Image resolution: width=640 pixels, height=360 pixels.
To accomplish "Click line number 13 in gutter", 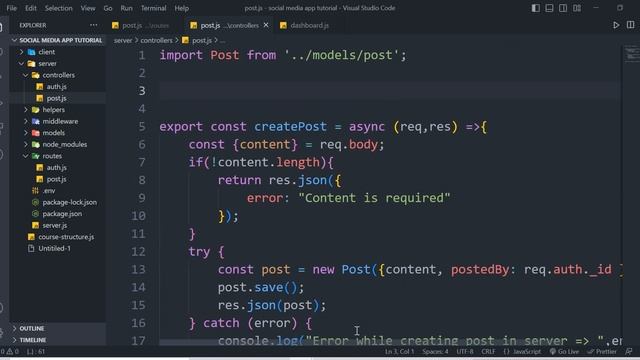I will coord(138,270).
